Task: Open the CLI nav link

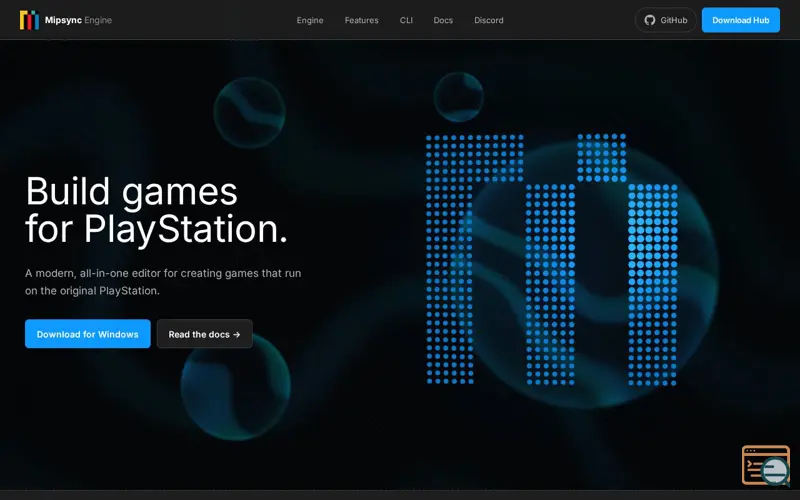Action: click(x=406, y=20)
